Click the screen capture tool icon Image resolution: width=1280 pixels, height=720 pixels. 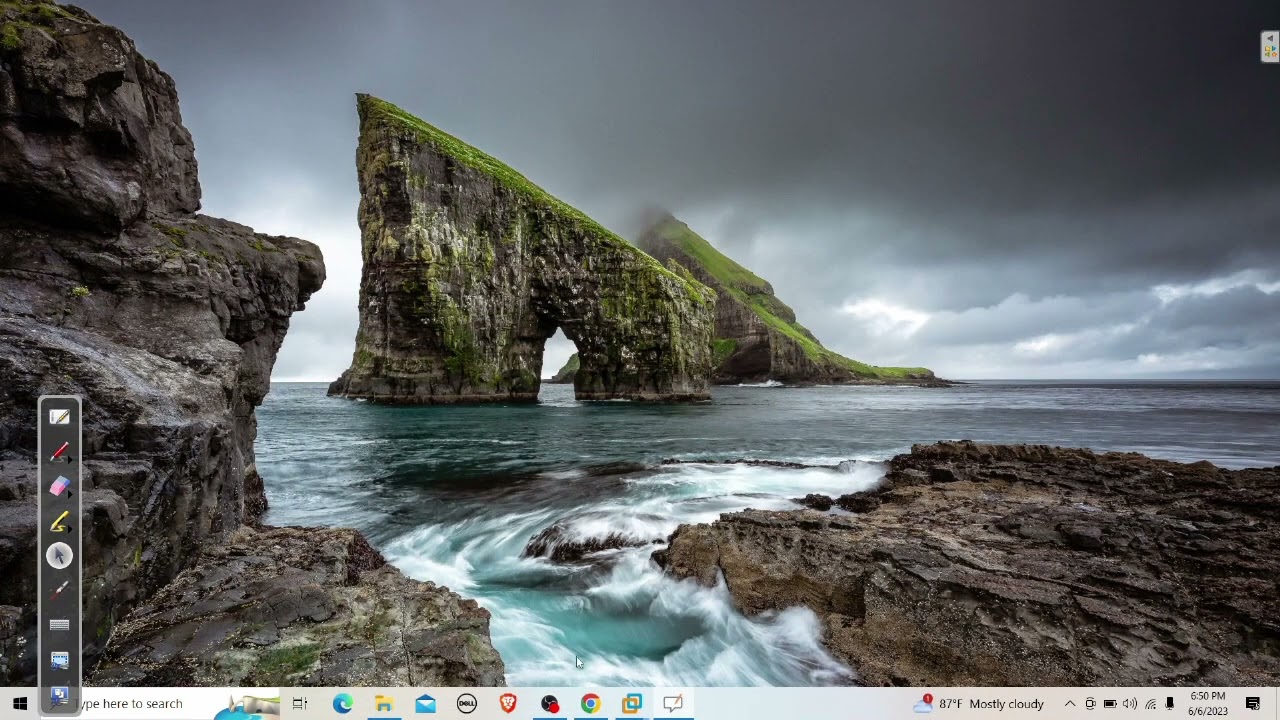pyautogui.click(x=59, y=660)
